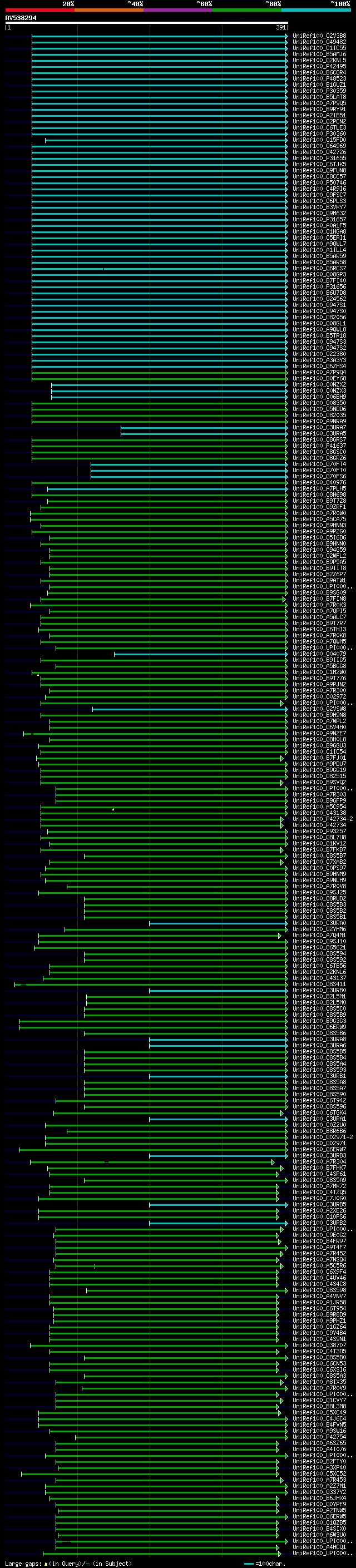Viewport: 356px width, 1568px height.
Task: Select hit UniRef100_P93257
Action: [x=319, y=831]
